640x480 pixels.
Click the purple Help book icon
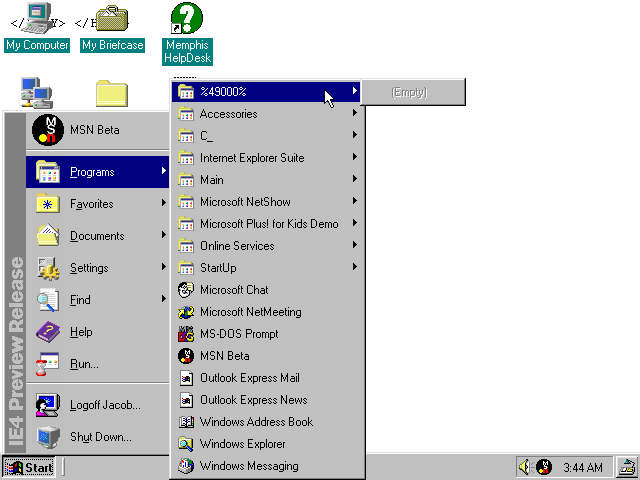coord(48,332)
